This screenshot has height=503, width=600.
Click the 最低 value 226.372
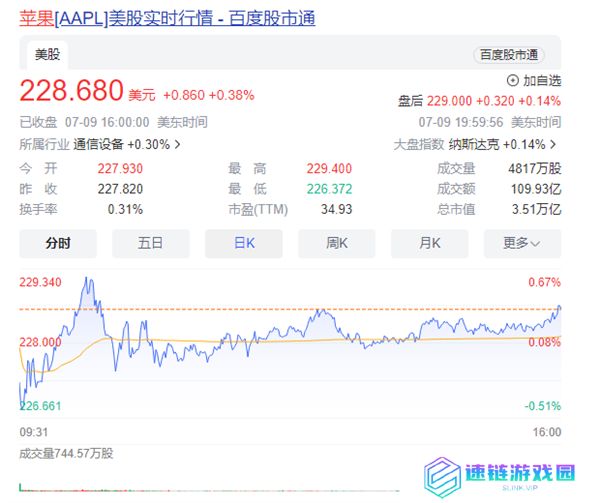click(329, 189)
